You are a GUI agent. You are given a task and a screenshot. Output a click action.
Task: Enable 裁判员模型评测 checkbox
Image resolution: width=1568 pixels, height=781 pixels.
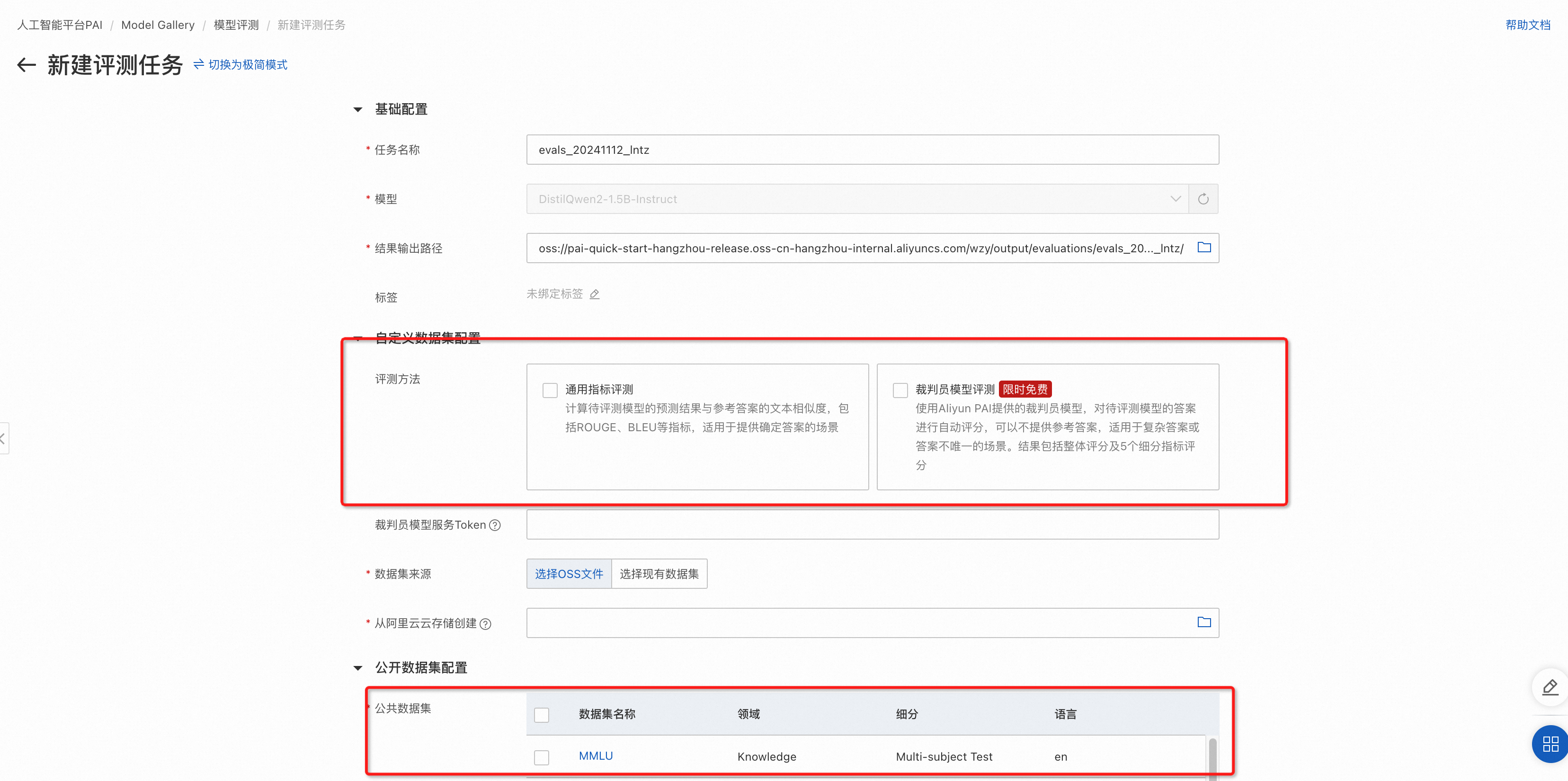coord(900,390)
